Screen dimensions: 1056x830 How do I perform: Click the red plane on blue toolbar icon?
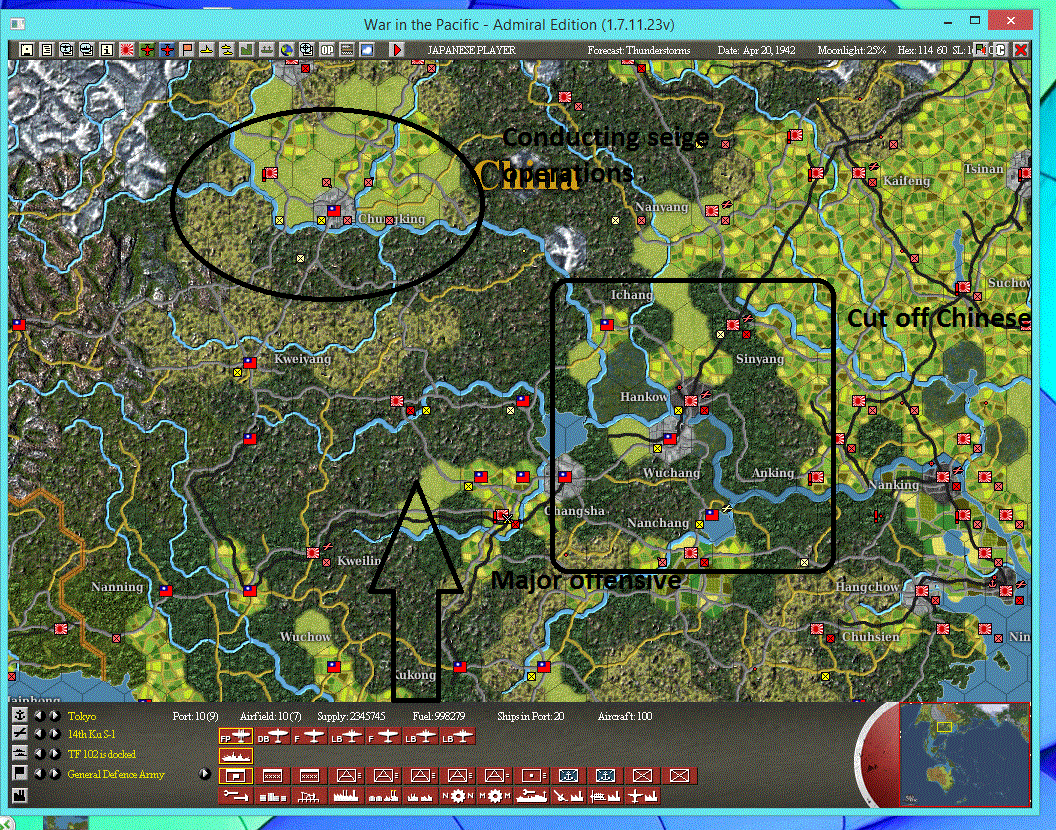tap(167, 50)
